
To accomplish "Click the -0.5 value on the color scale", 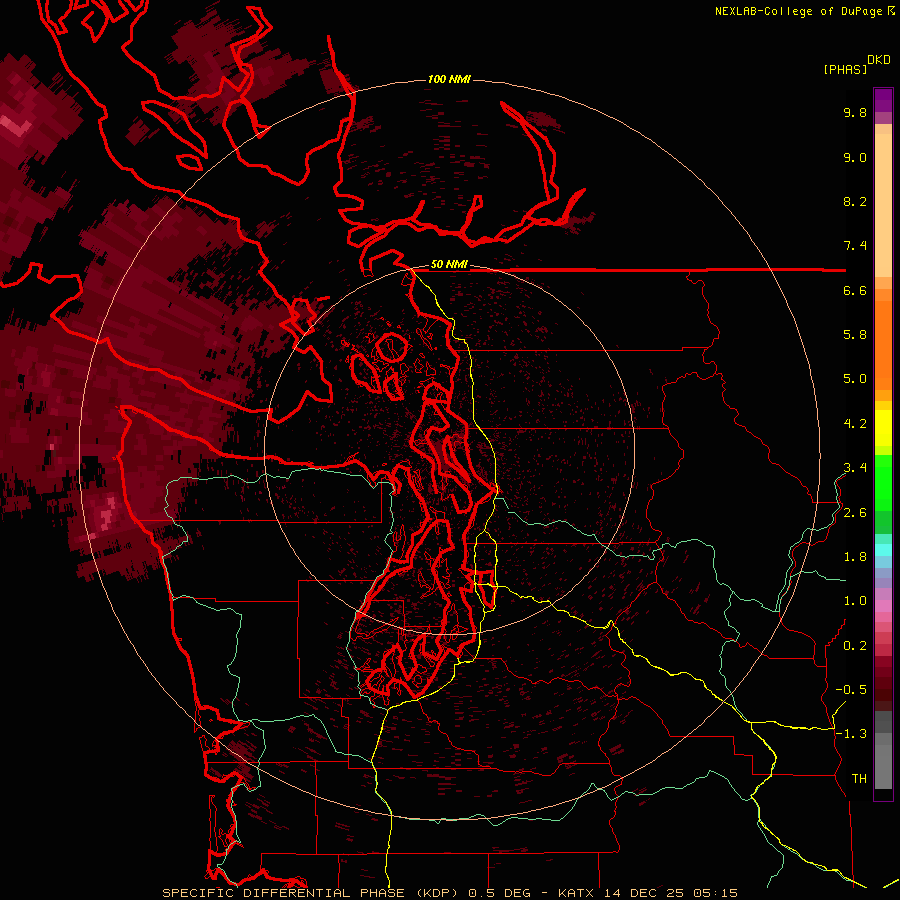I will (851, 690).
